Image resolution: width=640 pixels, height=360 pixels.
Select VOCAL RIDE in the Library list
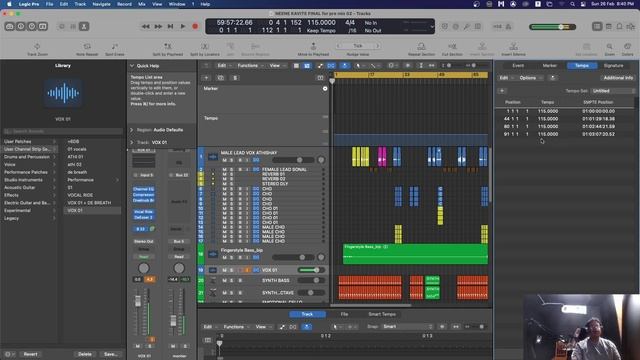pos(80,195)
